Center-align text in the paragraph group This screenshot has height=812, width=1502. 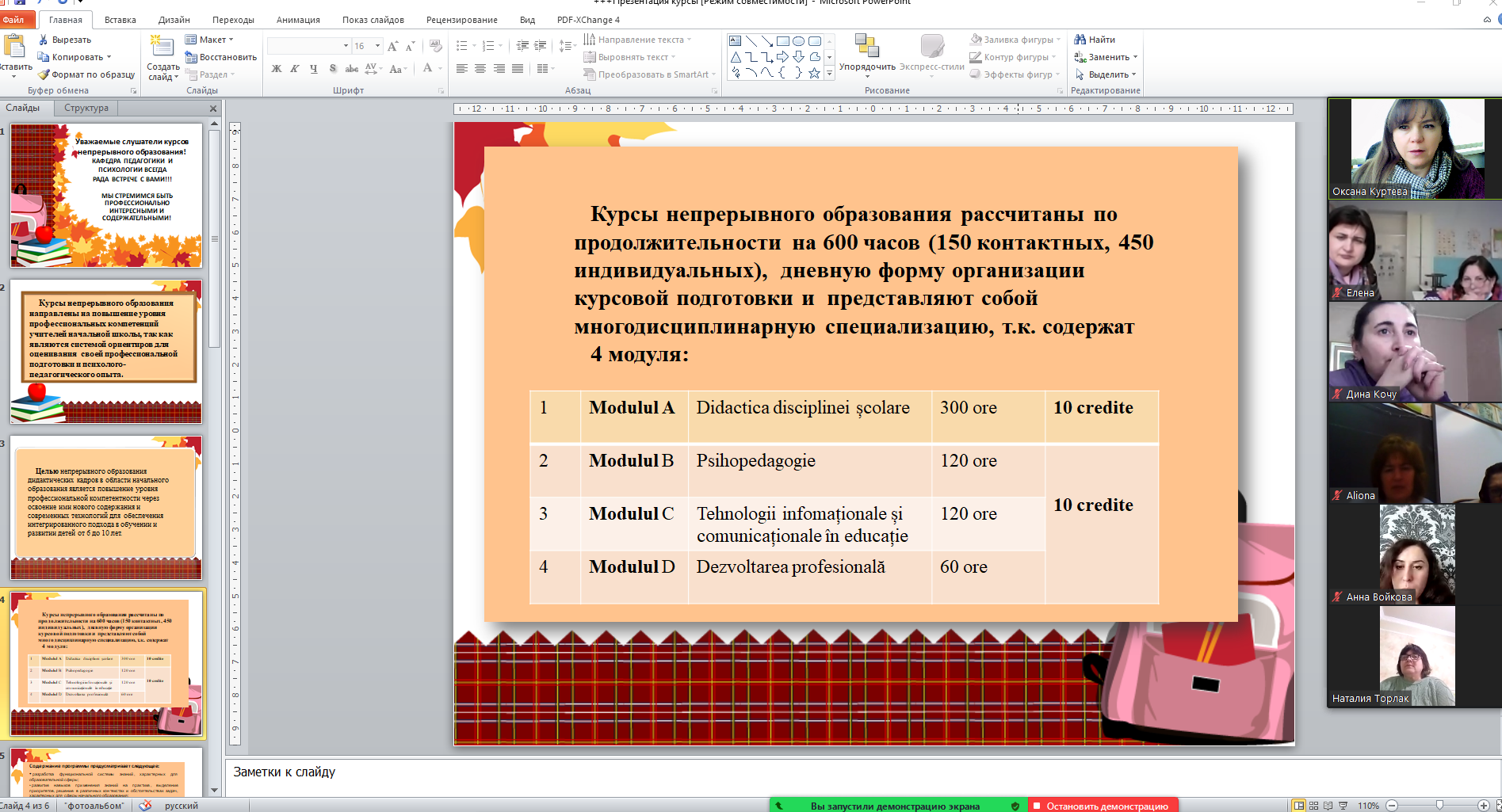[480, 69]
